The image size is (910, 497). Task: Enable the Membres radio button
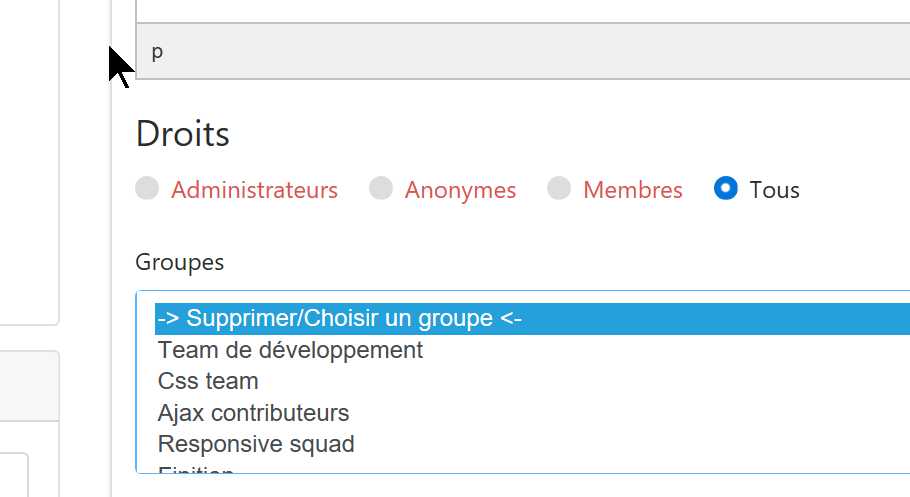point(559,188)
